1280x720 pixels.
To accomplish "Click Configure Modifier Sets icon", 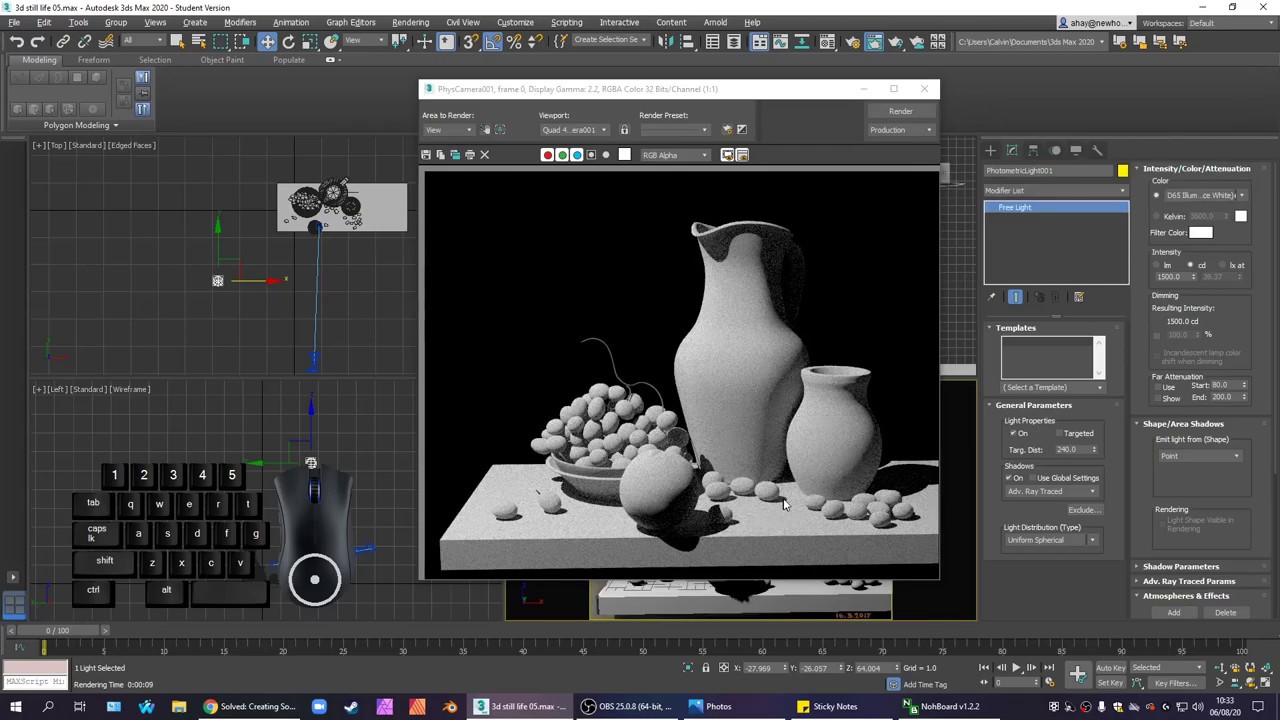I will click(1079, 297).
